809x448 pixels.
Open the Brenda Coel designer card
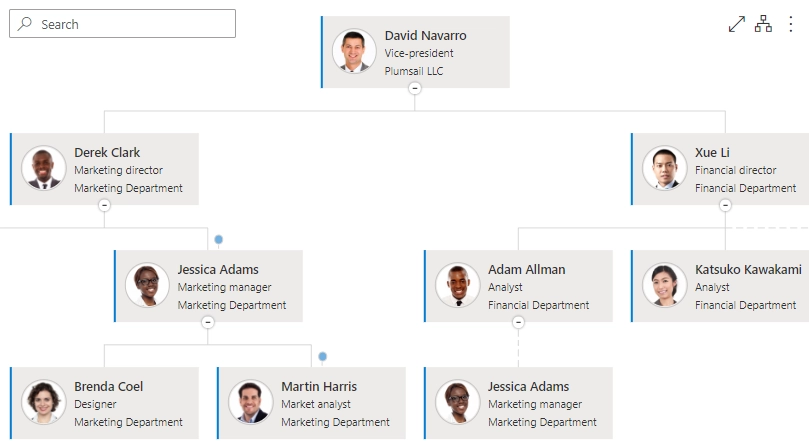[x=104, y=403]
